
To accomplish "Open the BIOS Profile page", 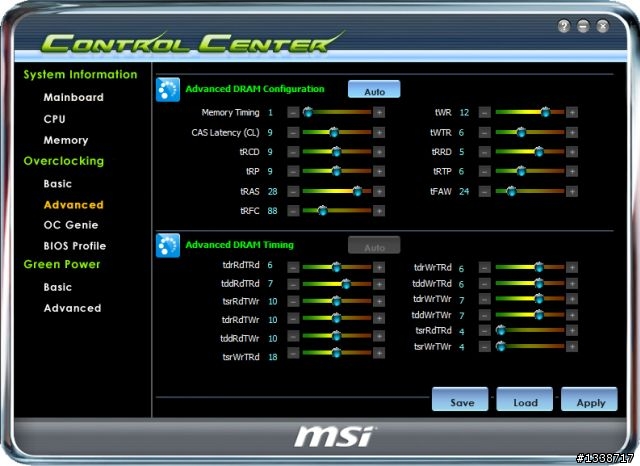I will pyautogui.click(x=75, y=246).
